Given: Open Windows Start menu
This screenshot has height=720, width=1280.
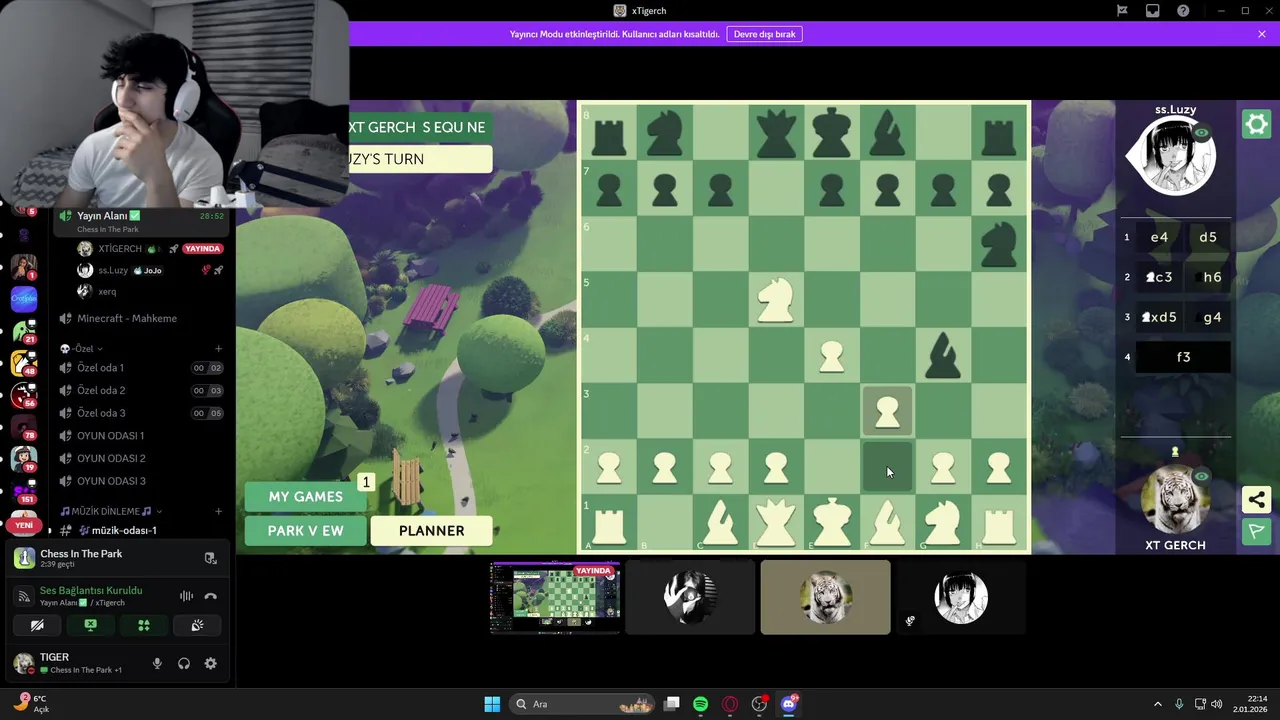Looking at the screenshot, I should click(x=492, y=704).
